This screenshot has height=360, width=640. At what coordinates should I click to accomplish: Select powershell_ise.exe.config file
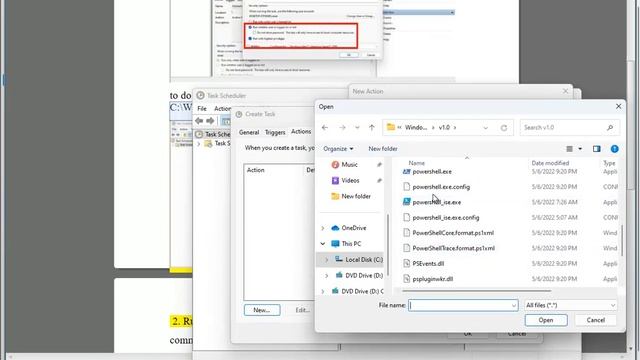[x=446, y=218]
